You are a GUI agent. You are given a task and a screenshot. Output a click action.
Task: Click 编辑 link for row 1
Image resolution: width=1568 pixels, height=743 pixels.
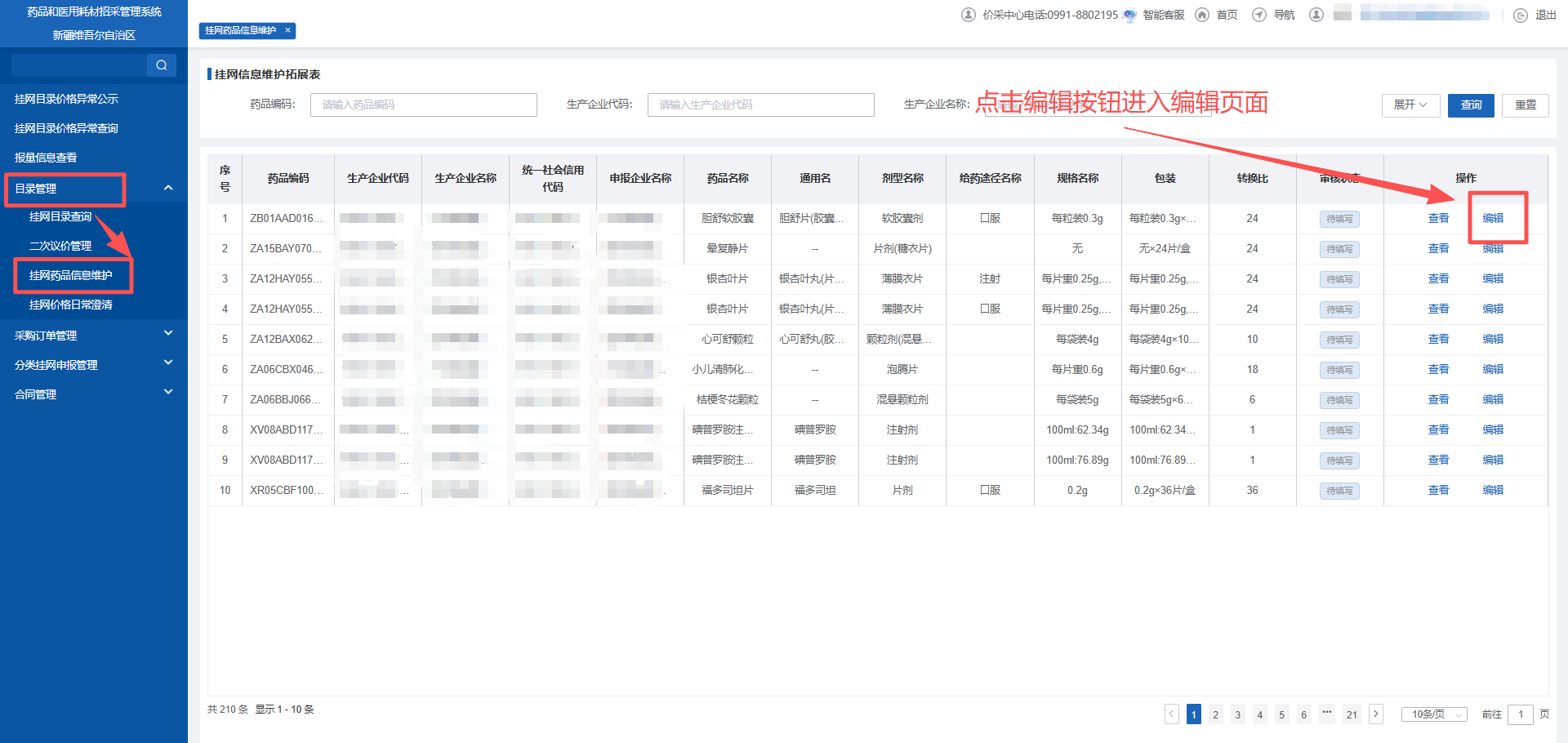click(x=1493, y=219)
